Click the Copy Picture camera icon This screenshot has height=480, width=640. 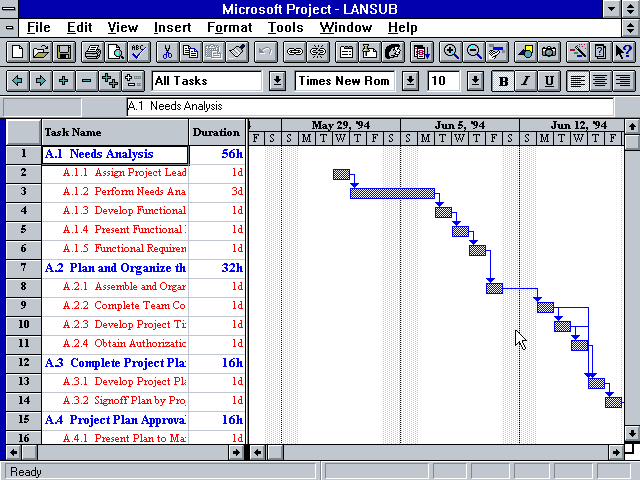click(549, 51)
